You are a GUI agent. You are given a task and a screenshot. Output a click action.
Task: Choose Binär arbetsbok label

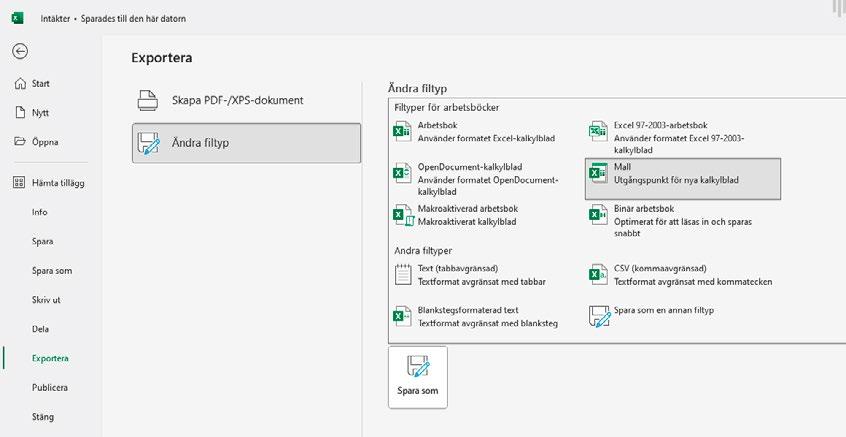(x=644, y=208)
